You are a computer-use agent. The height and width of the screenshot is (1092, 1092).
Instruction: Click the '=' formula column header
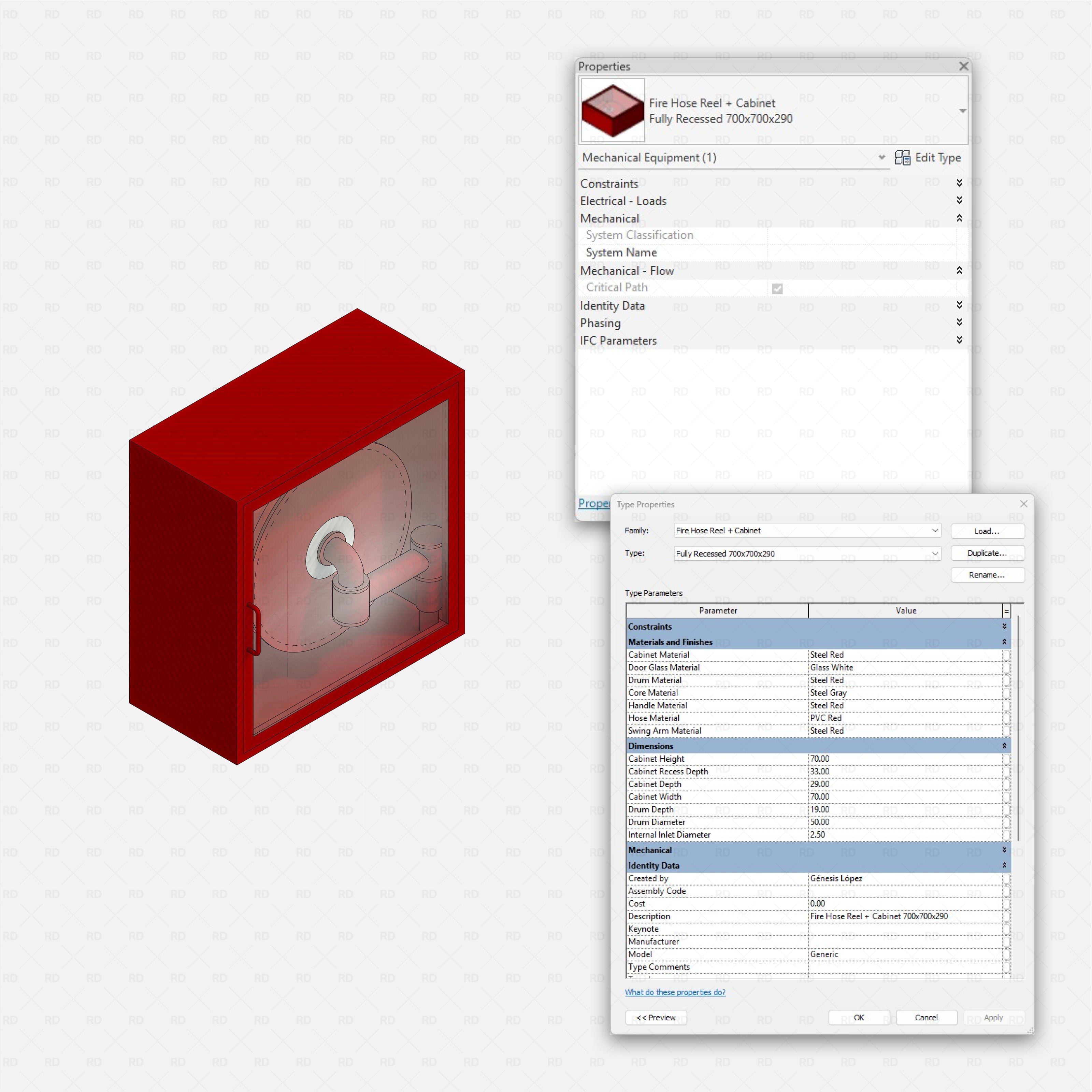1006,611
